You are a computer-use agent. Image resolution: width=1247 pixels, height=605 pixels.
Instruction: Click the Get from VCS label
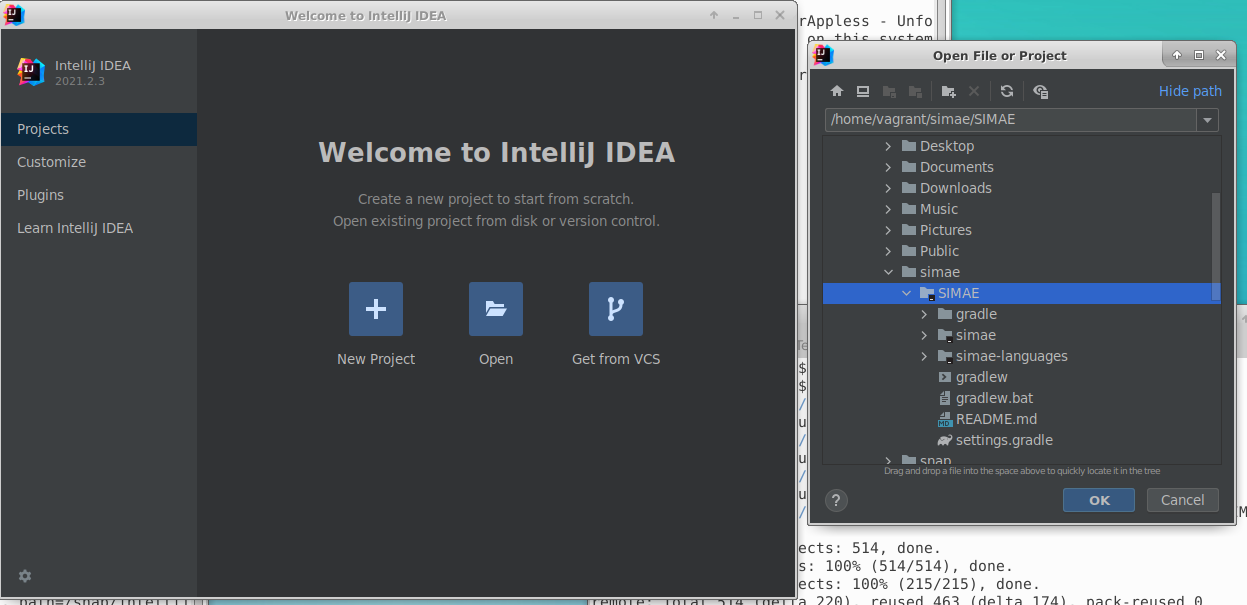616,359
